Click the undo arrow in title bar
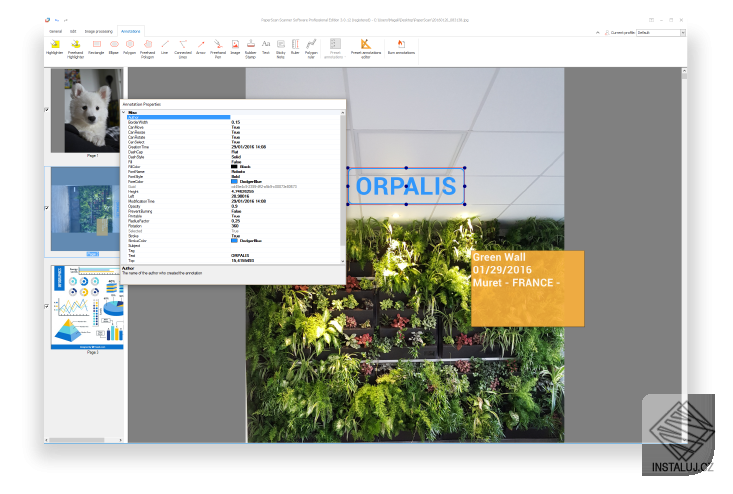Image resolution: width=733 pixels, height=494 pixels. tap(57, 20)
